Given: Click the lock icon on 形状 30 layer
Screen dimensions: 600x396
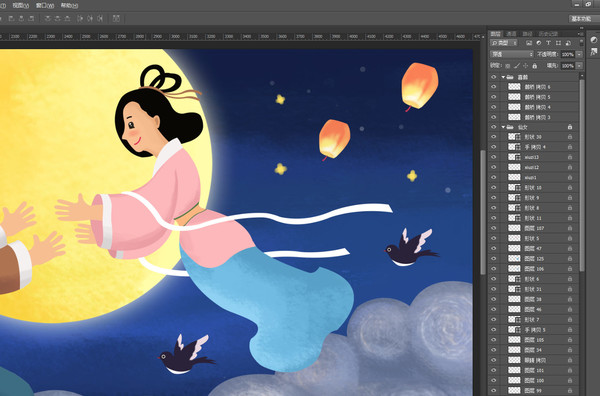Looking at the screenshot, I should 570,137.
